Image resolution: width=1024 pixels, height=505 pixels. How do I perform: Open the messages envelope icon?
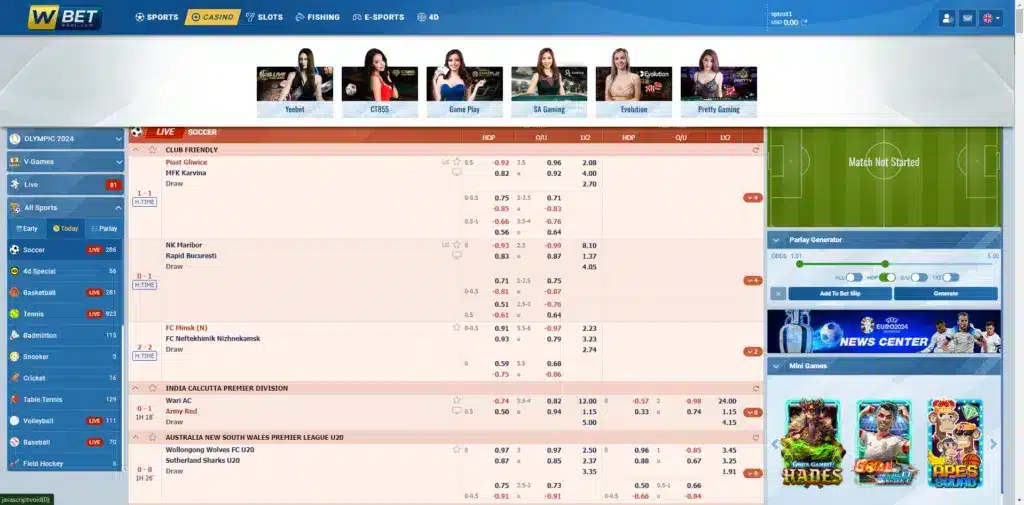967,18
